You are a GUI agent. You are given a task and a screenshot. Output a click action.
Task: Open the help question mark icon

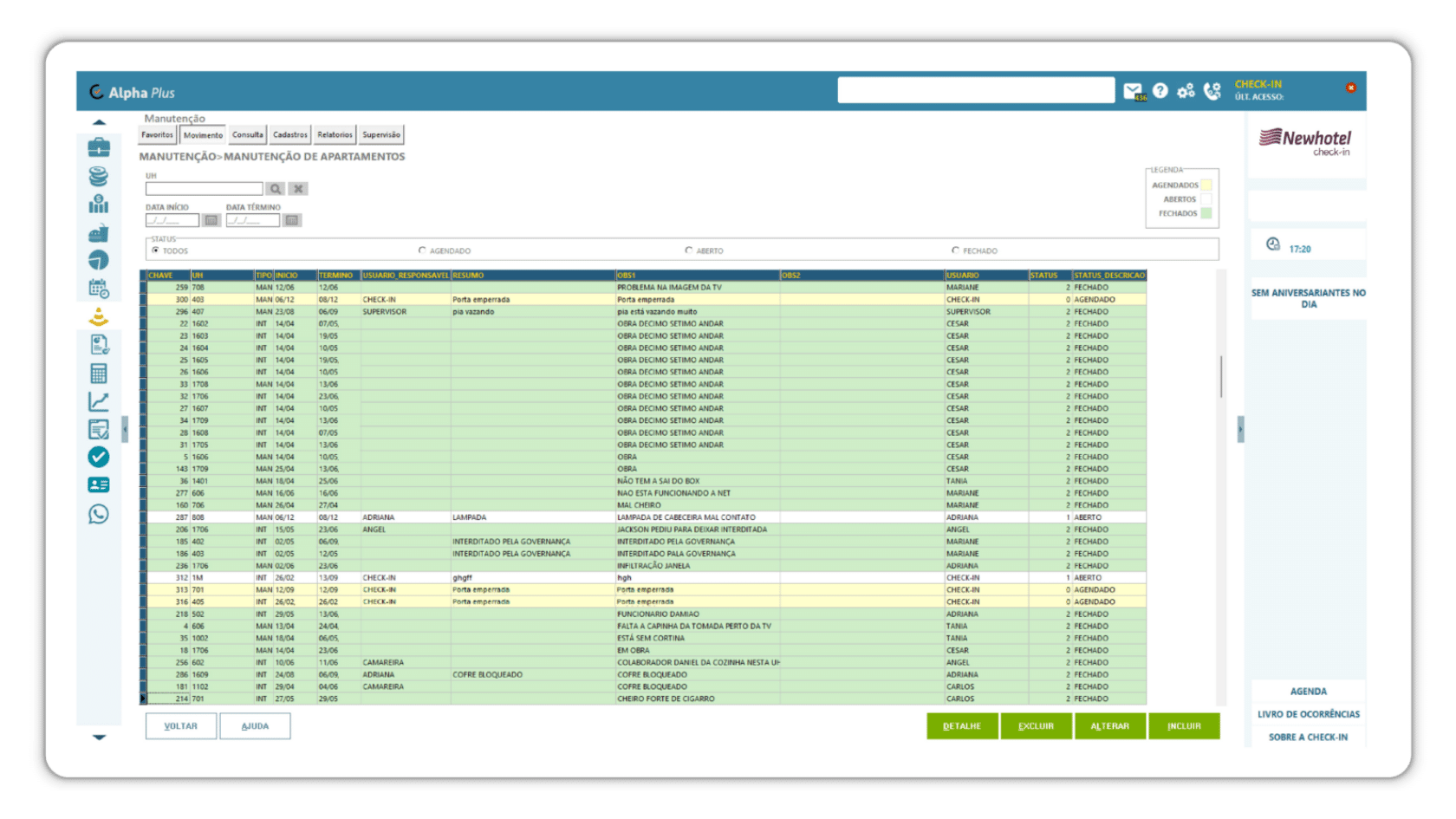[1160, 91]
